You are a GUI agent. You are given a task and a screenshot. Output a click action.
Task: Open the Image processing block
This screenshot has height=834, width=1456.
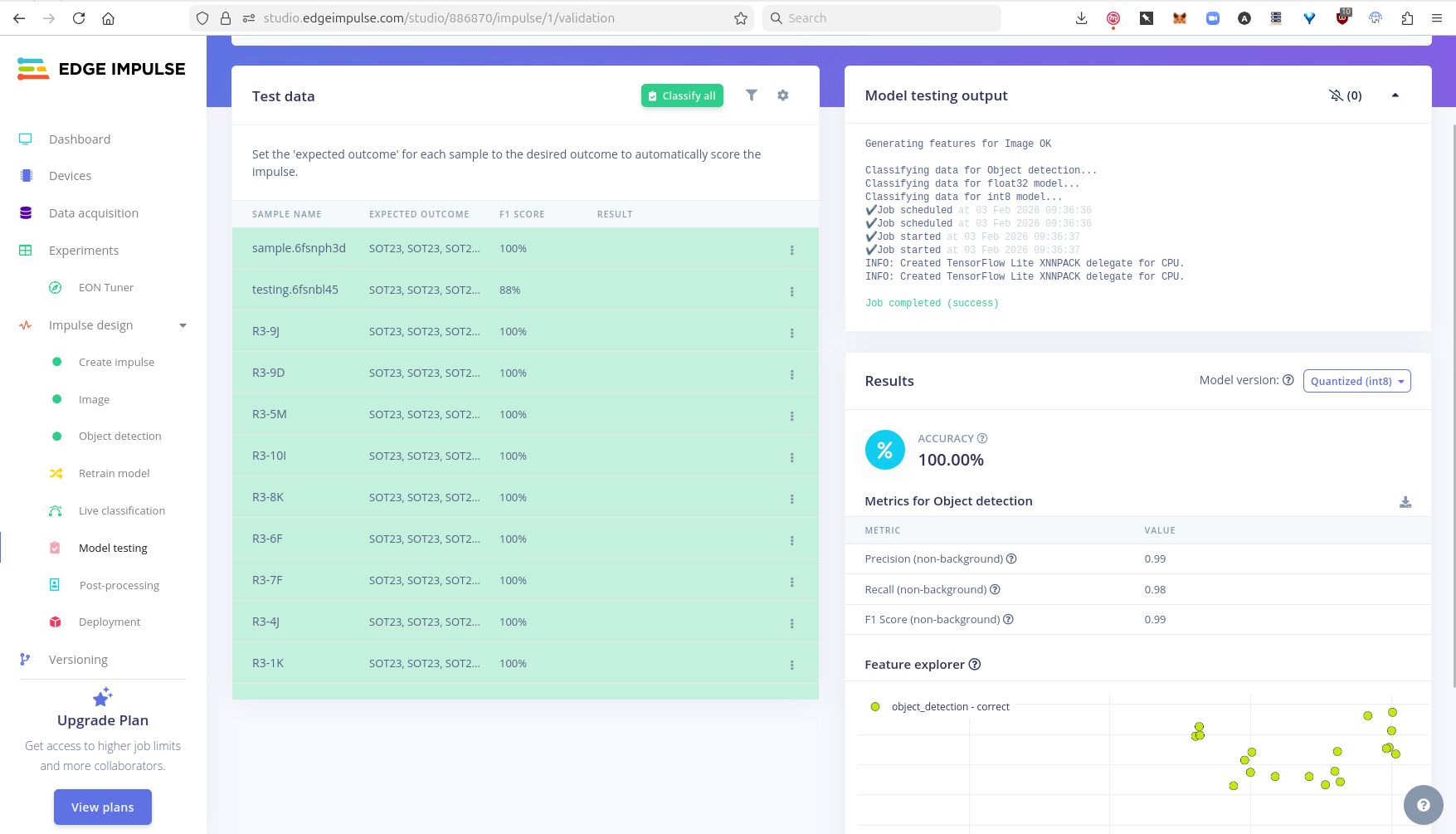coord(94,400)
